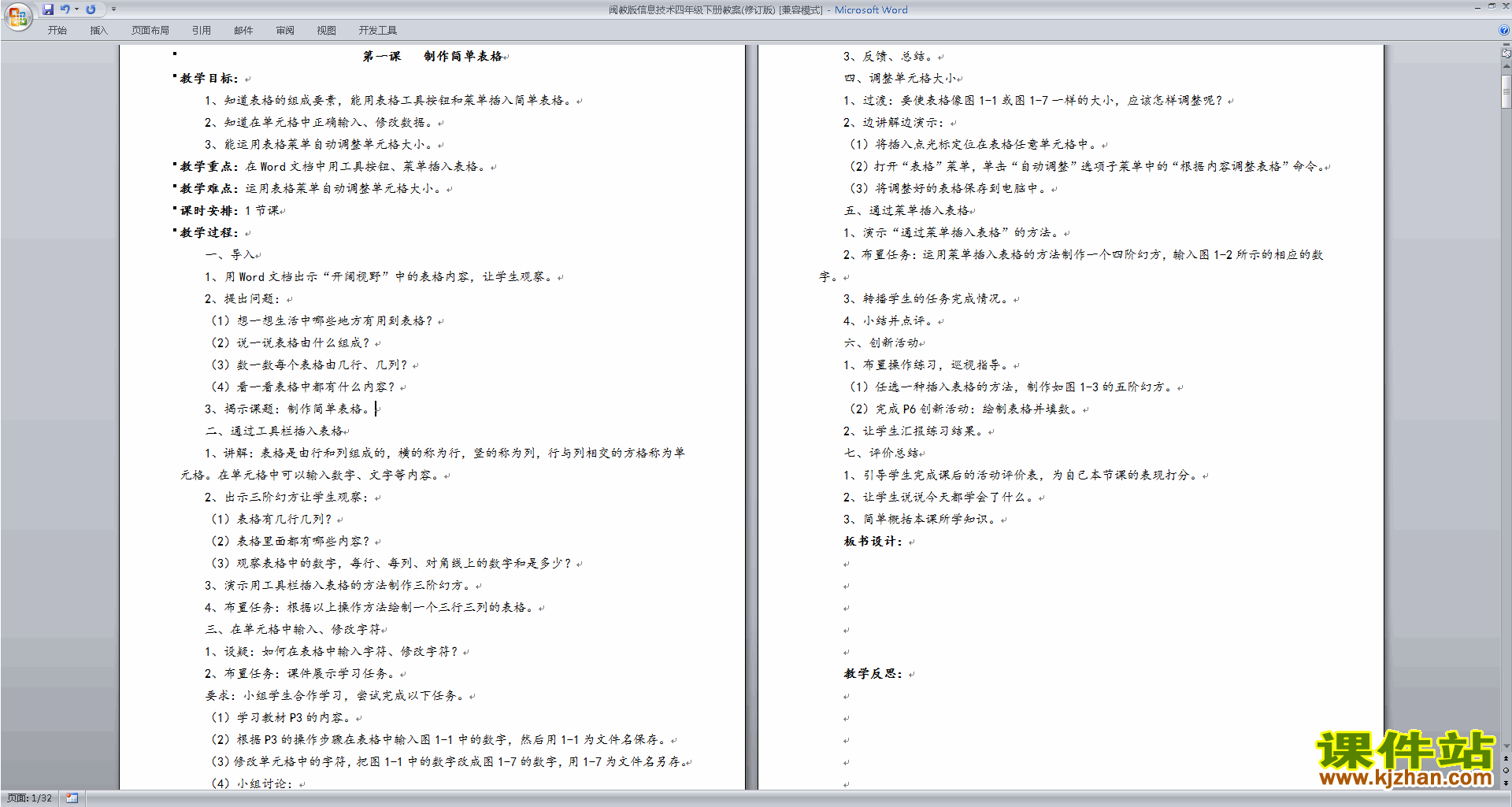Viewport: 1512px width, 807px height.
Task: Click the line 一、导入
Action: (x=230, y=255)
